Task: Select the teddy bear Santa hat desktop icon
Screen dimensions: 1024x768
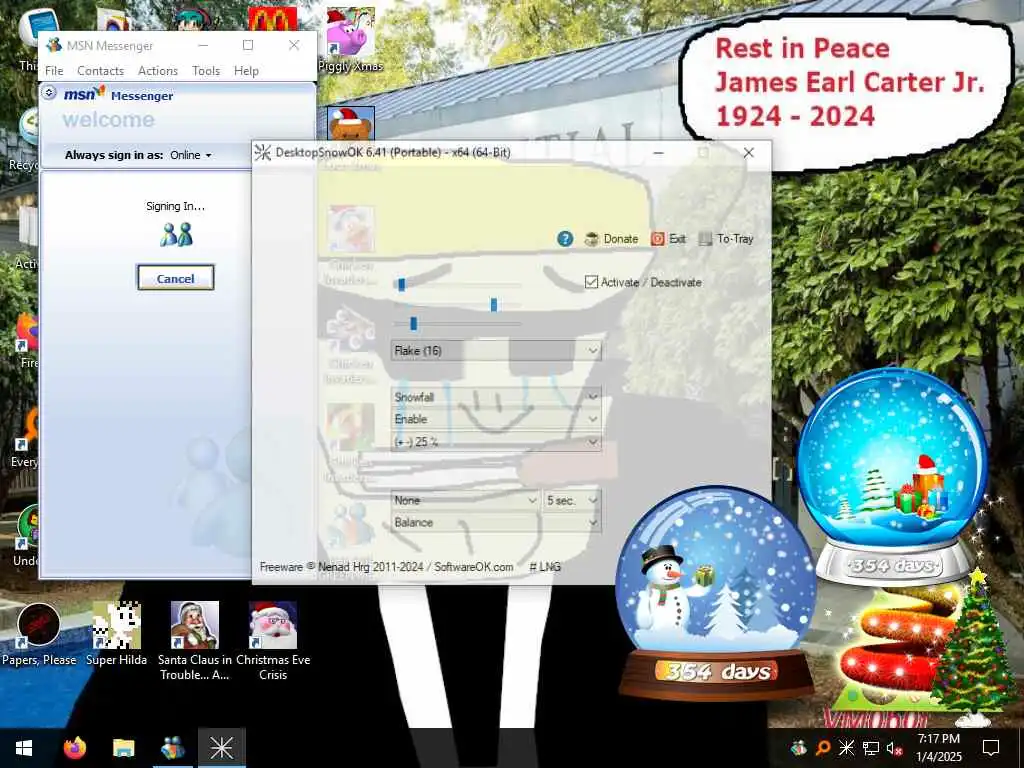Action: 351,124
